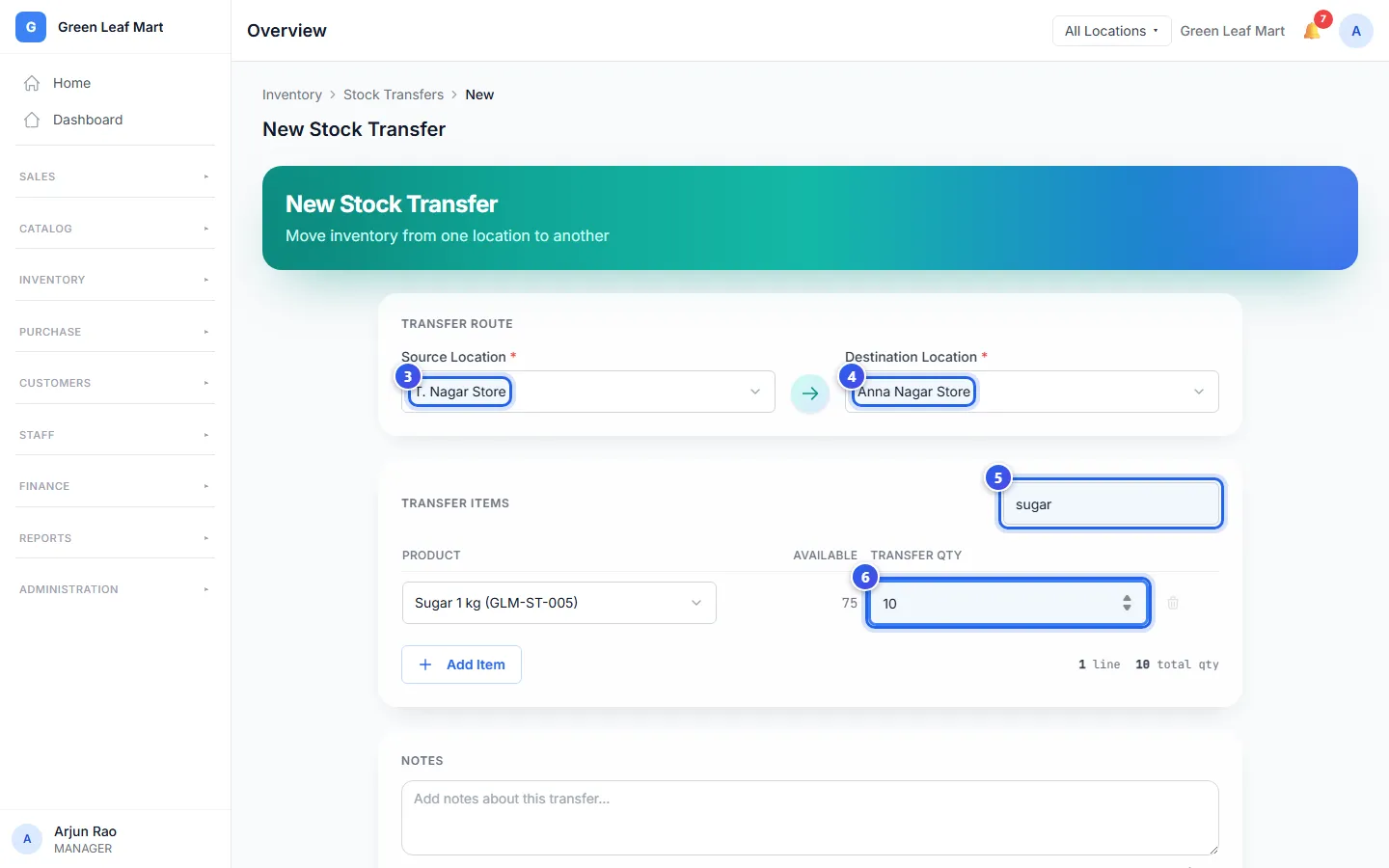Click Arjun Rao's avatar in the sidebar footer
This screenshot has height=868, width=1389.
click(x=27, y=839)
